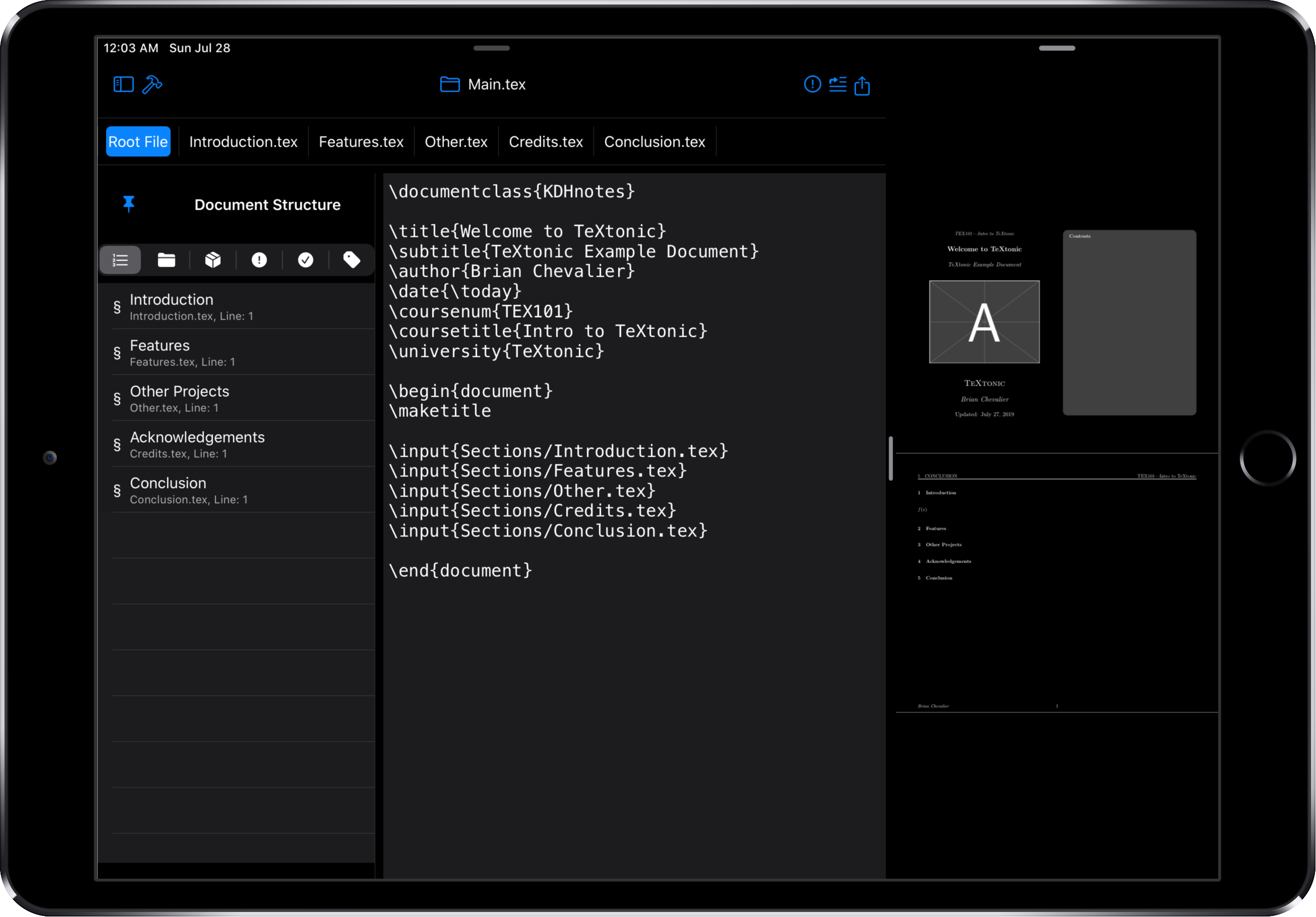
Task: Click the \input{Sections/Features.tex} line
Action: point(538,471)
